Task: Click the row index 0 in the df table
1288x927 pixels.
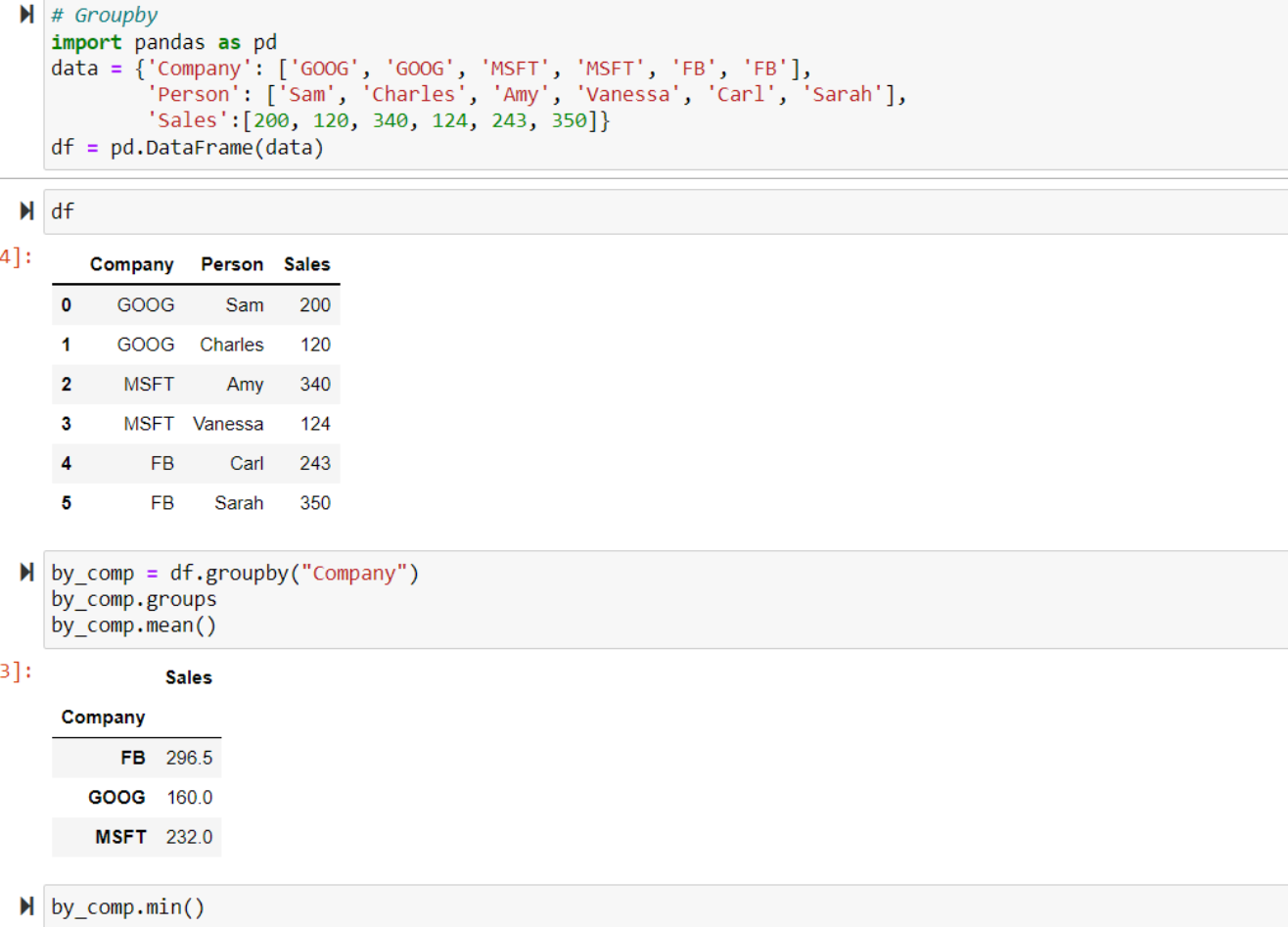Action: (66, 304)
